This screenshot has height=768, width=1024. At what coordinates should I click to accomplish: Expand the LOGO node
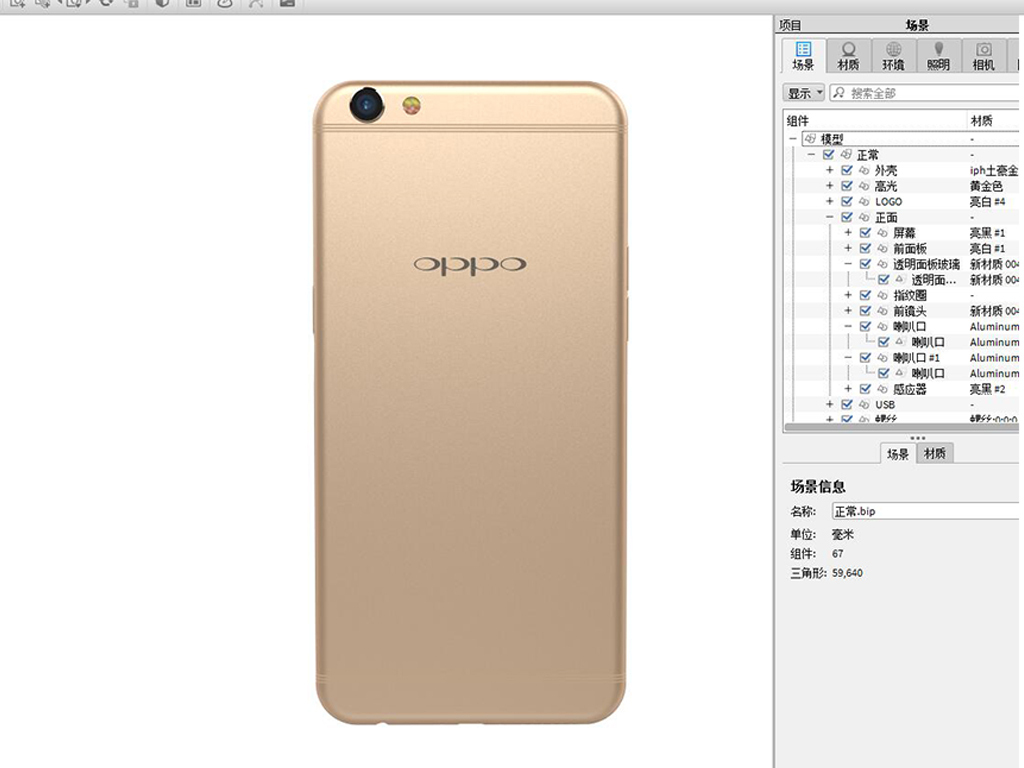tap(829, 201)
